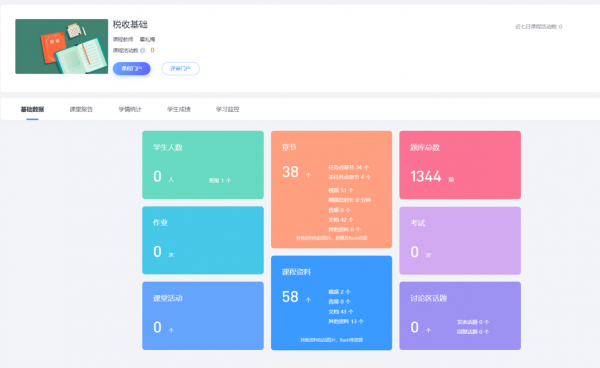Click the 课程资料 card heading
Image resolution: width=600 pixels, height=368 pixels.
pos(296,272)
